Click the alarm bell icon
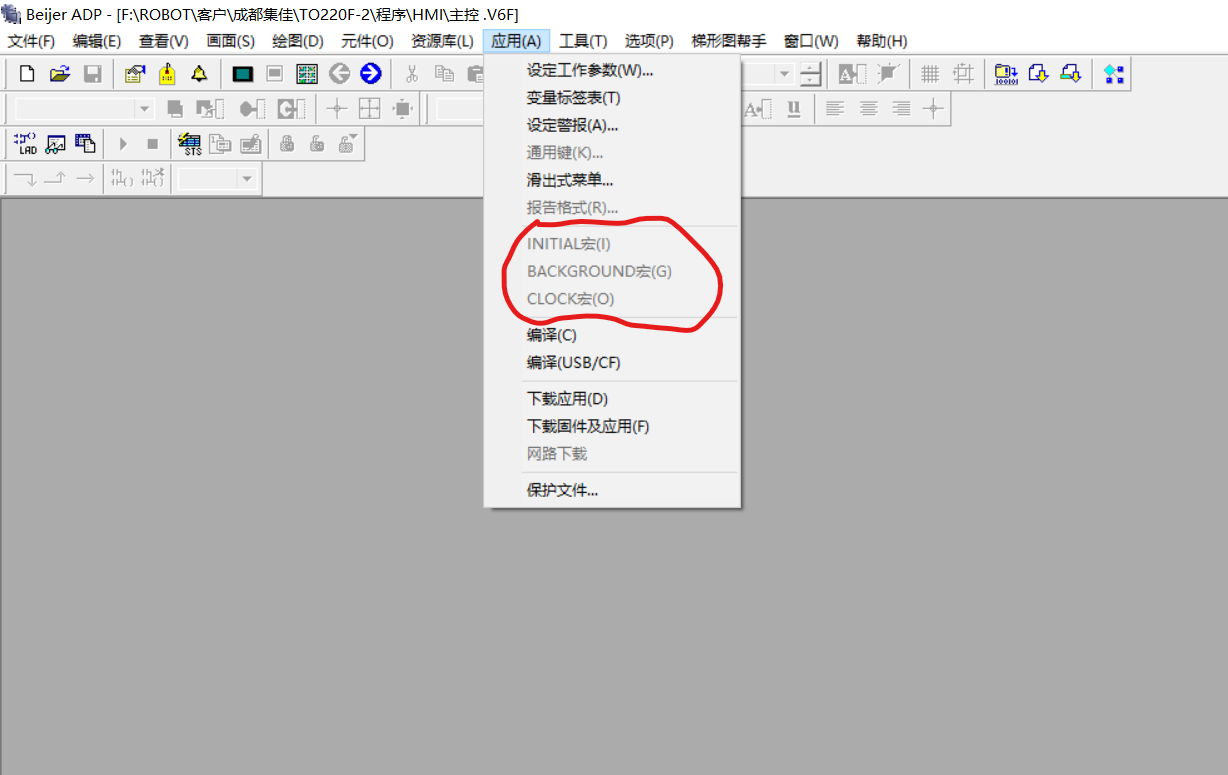1228x775 pixels. pos(199,74)
